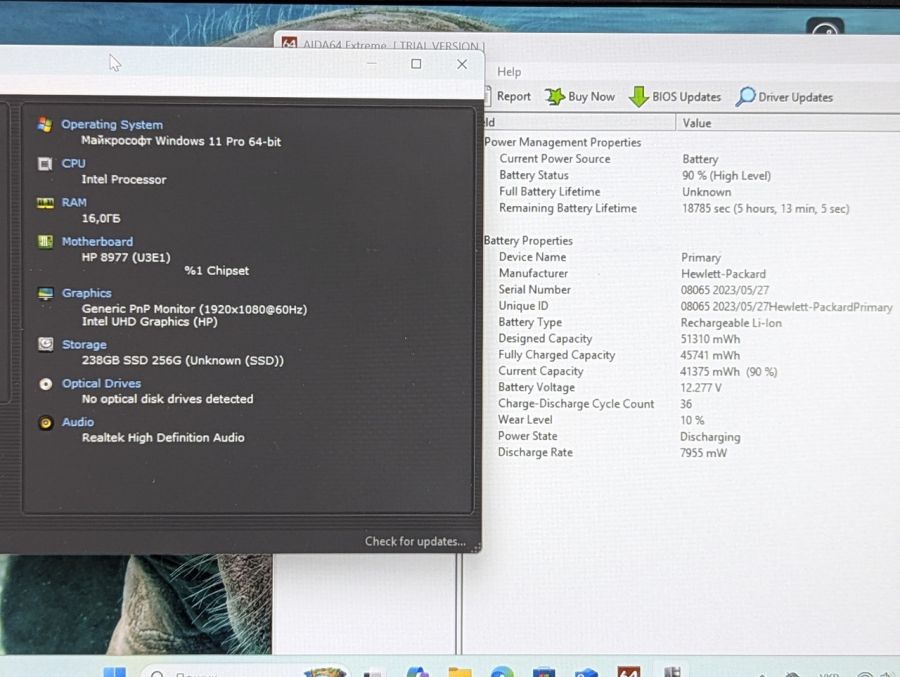Click the Driver Updates text label

(x=796, y=98)
